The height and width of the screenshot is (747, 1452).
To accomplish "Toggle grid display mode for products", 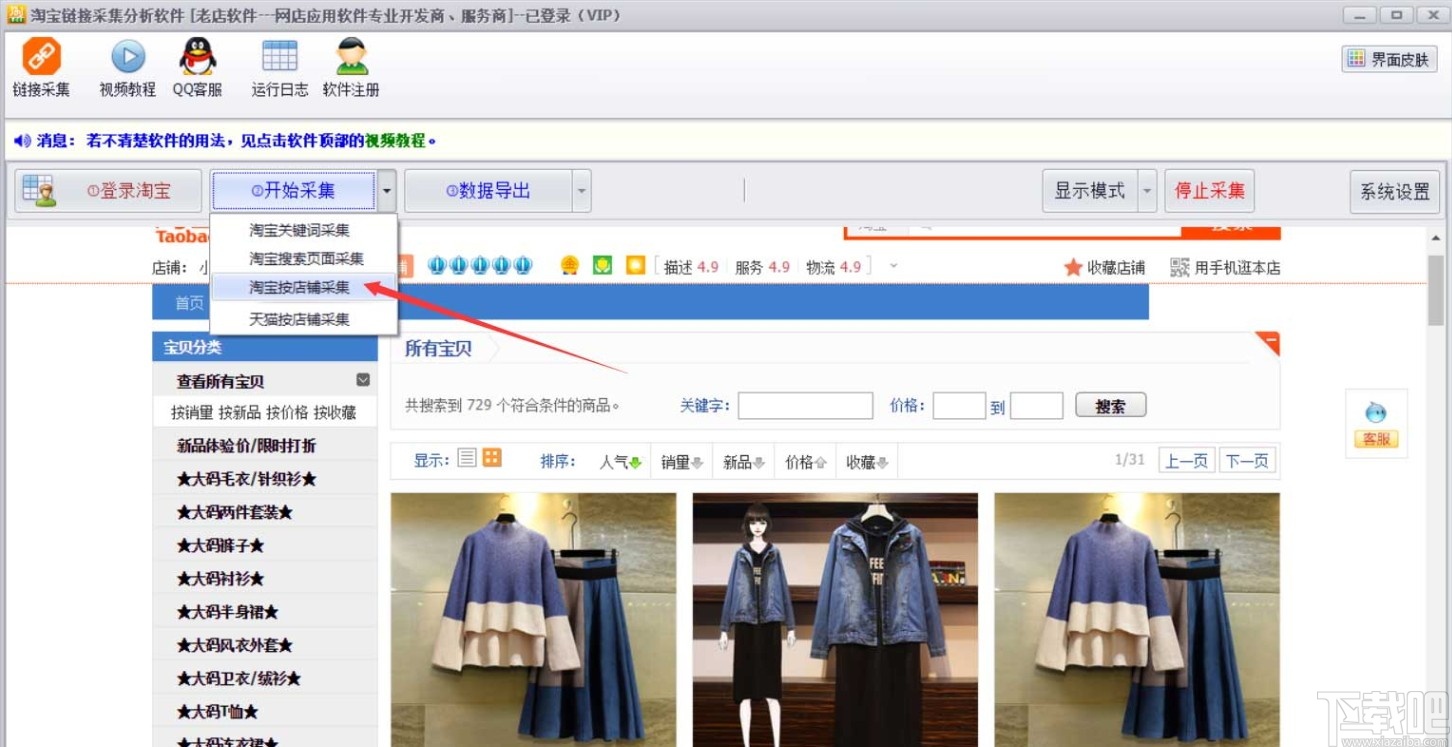I will [x=490, y=456].
